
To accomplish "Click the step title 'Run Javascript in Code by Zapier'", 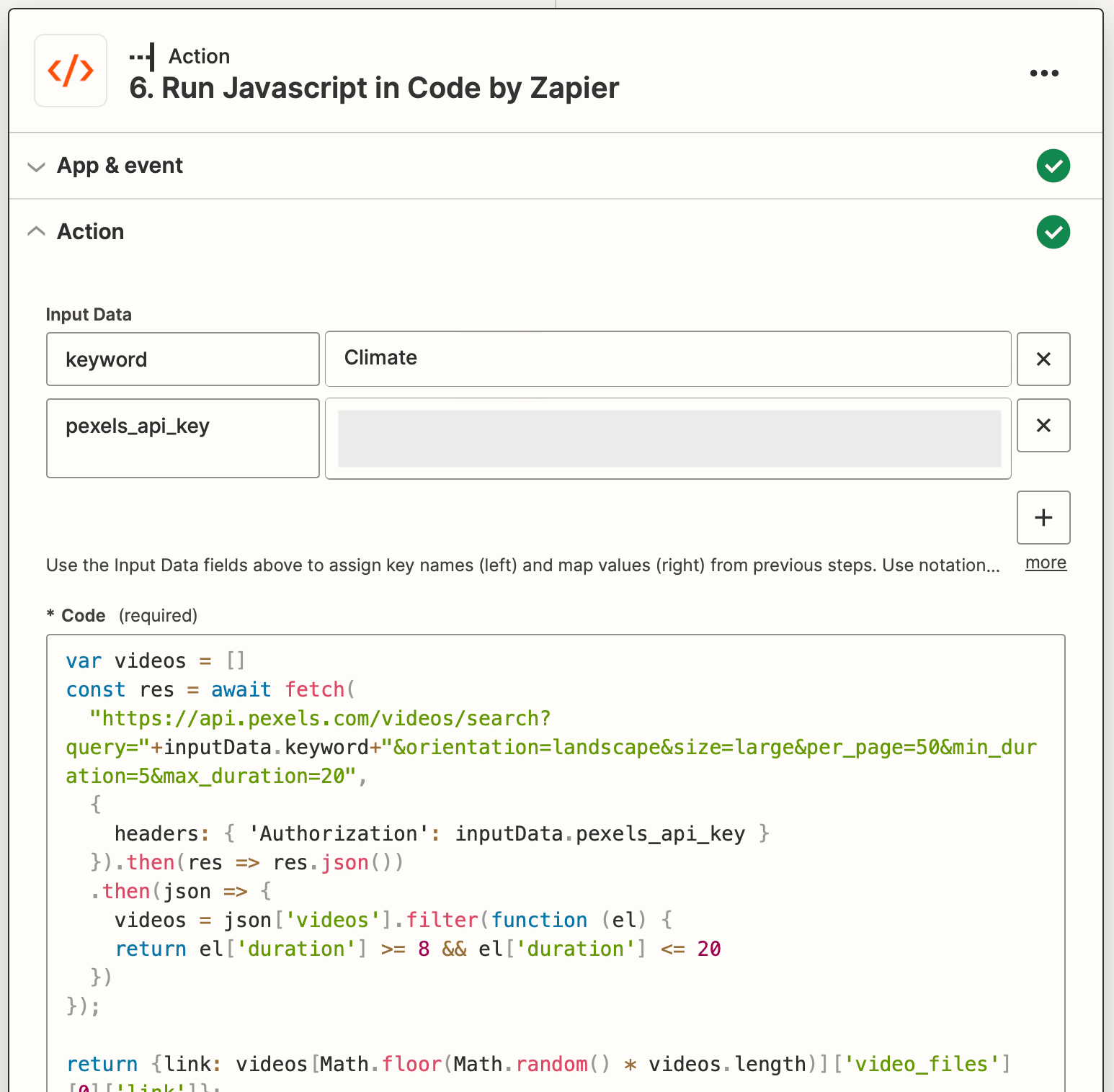I will click(374, 89).
